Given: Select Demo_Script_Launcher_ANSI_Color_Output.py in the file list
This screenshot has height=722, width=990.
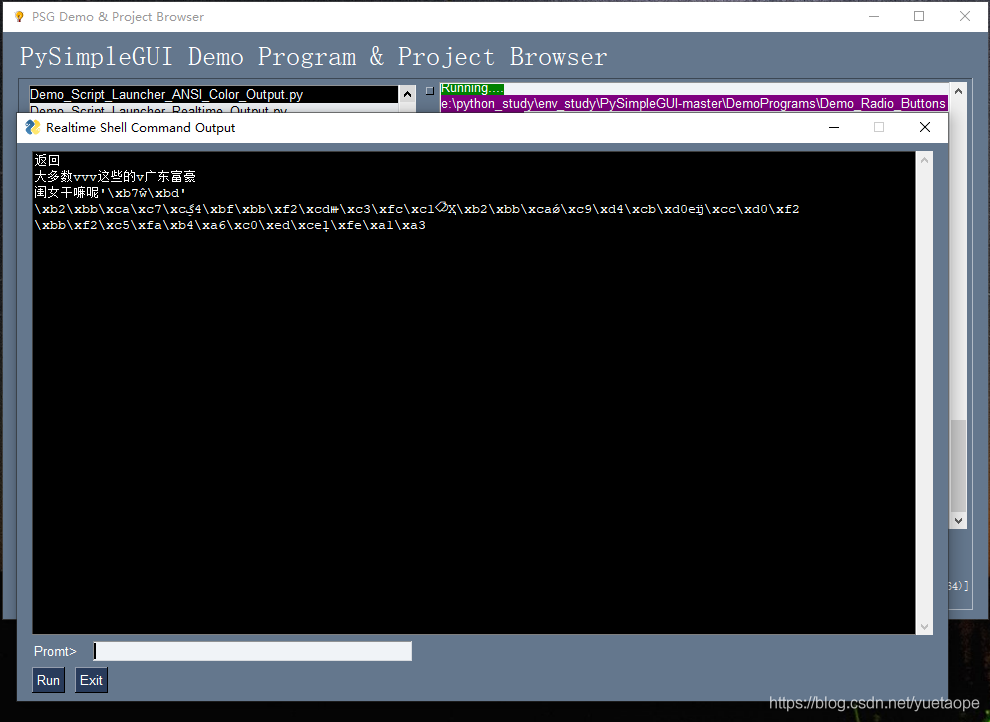Looking at the screenshot, I should [213, 95].
